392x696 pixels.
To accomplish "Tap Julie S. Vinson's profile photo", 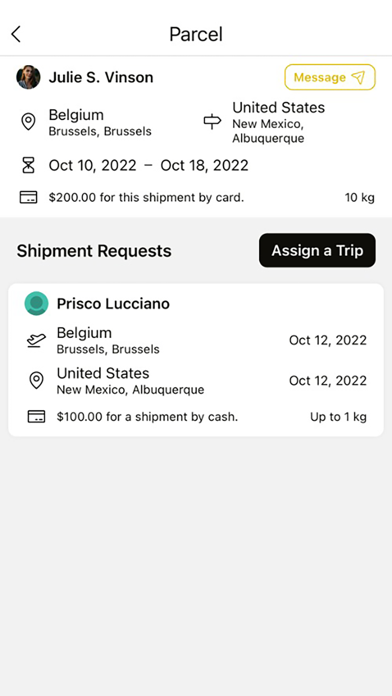I will coord(28,77).
